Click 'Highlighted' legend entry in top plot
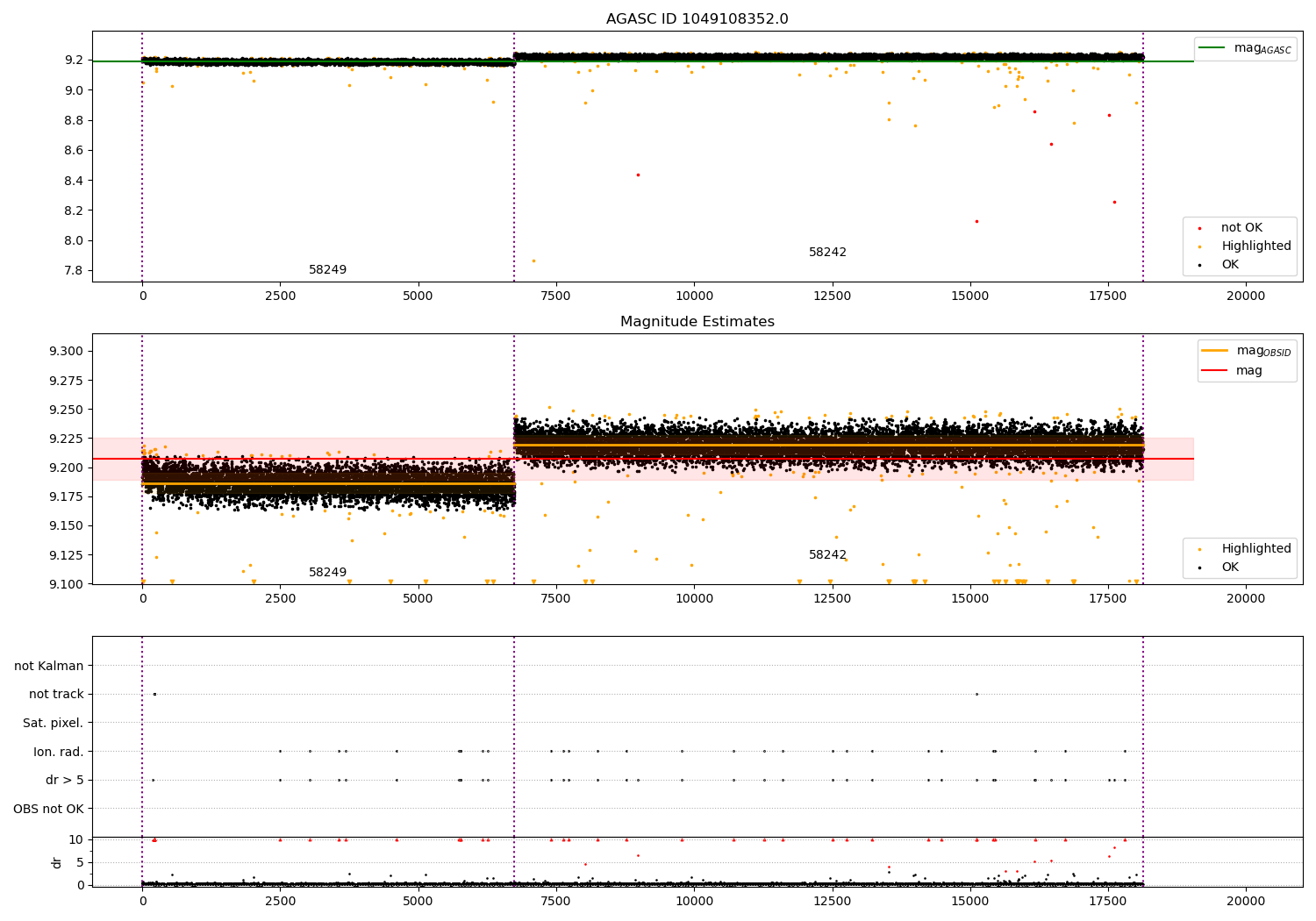Viewport: 1316px width, 921px height. pyautogui.click(x=1255, y=246)
